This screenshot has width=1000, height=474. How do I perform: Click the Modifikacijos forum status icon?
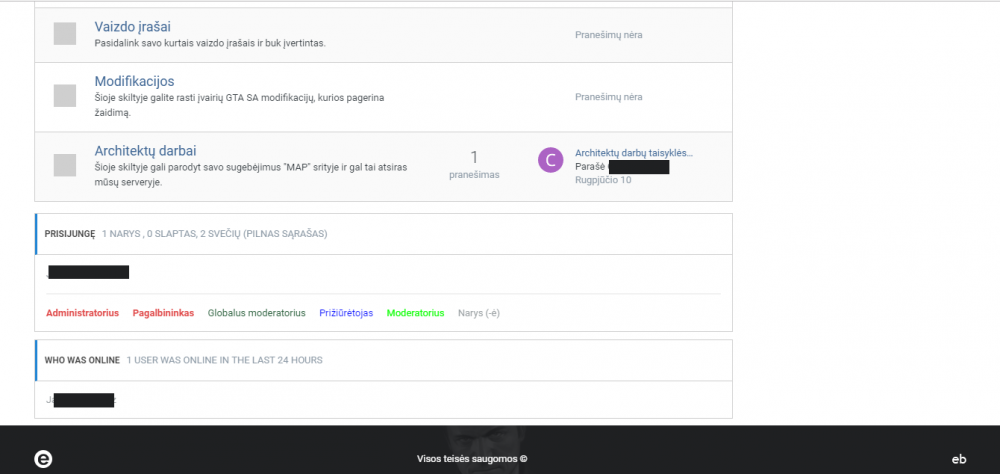pyautogui.click(x=65, y=96)
